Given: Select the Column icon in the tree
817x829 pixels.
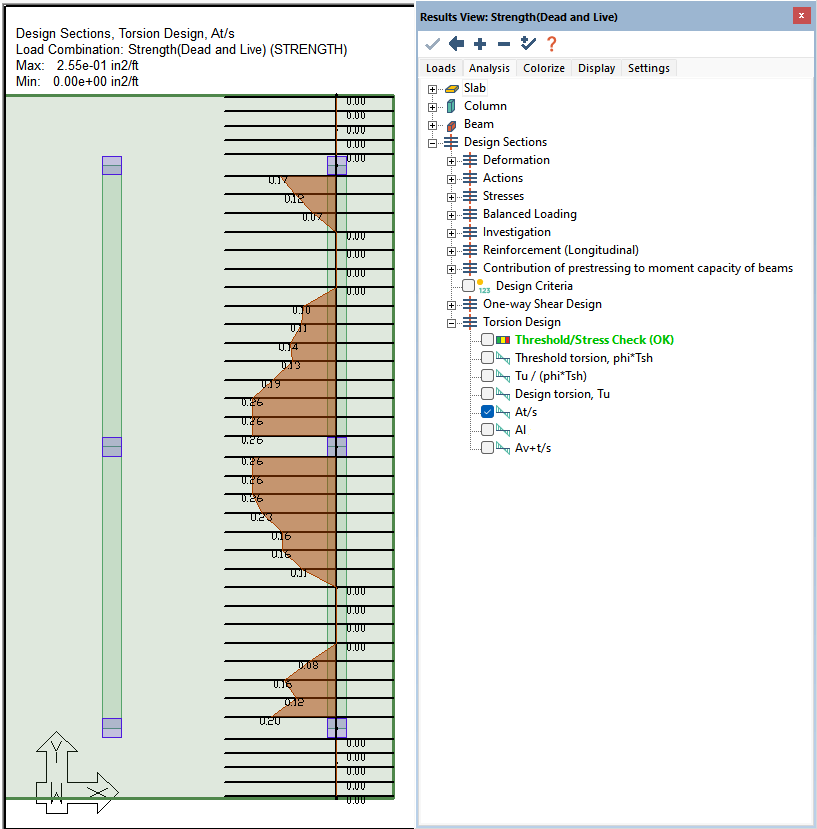Looking at the screenshot, I should pyautogui.click(x=451, y=106).
